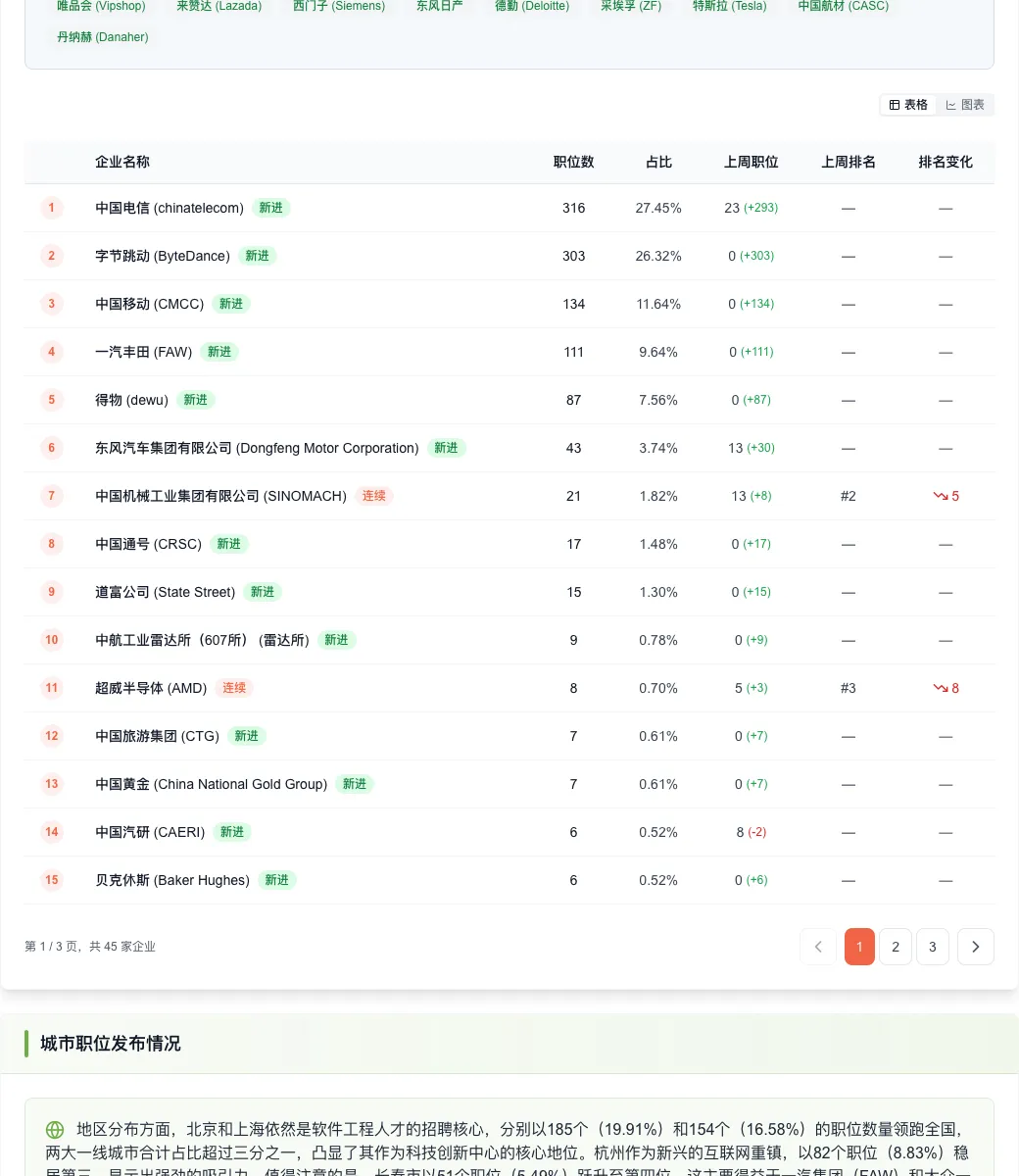Select 道富公司 (State Street) company name

click(x=166, y=592)
